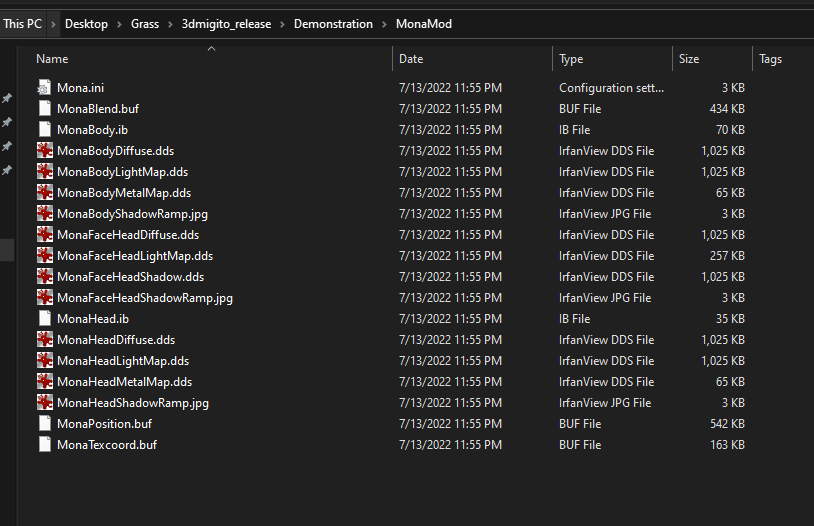Screen dimensions: 814x526
Task: Jump to Demonstration folder breadcrumb
Action: pyautogui.click(x=333, y=24)
